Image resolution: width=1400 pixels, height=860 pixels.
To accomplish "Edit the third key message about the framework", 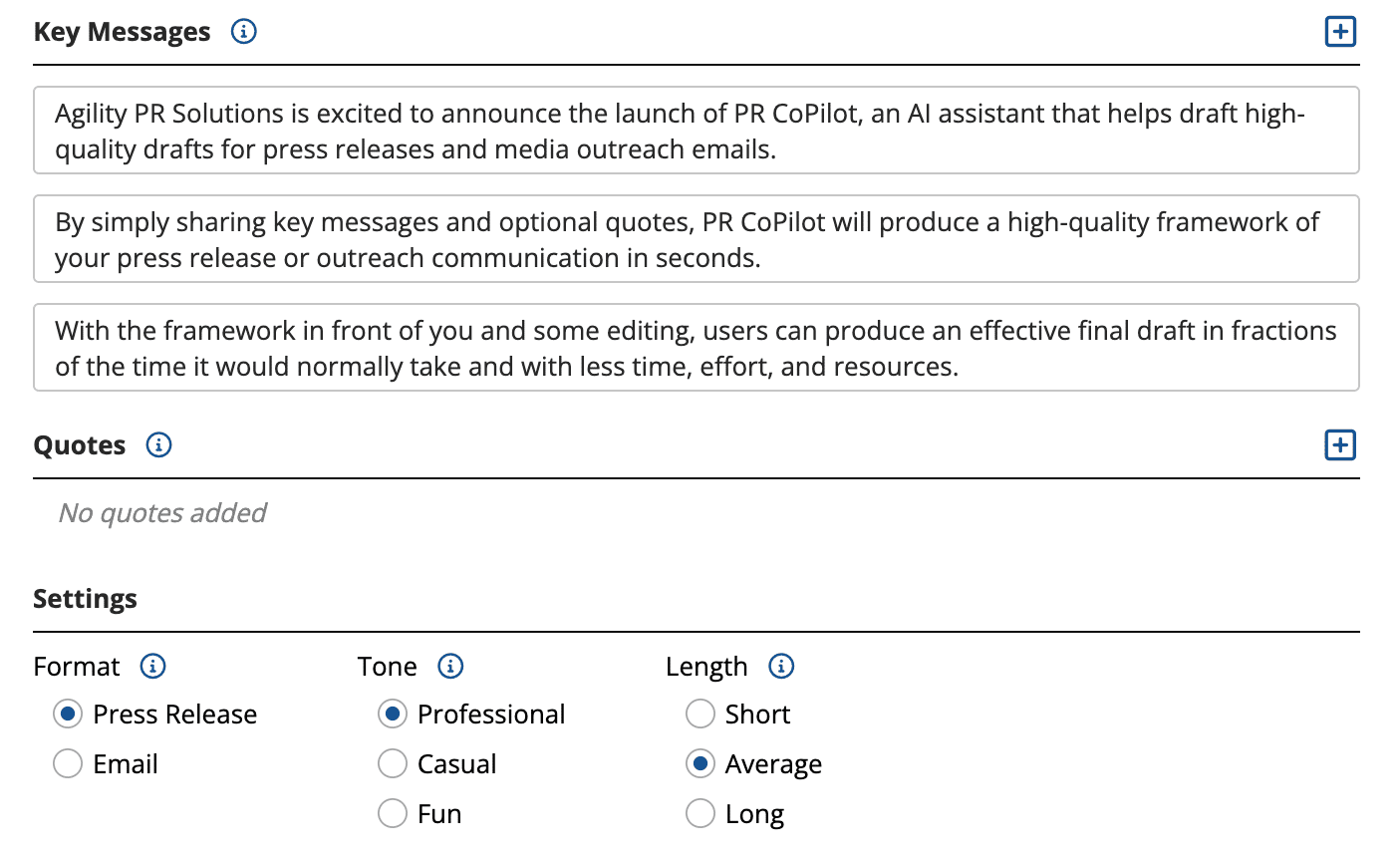I will [696, 348].
